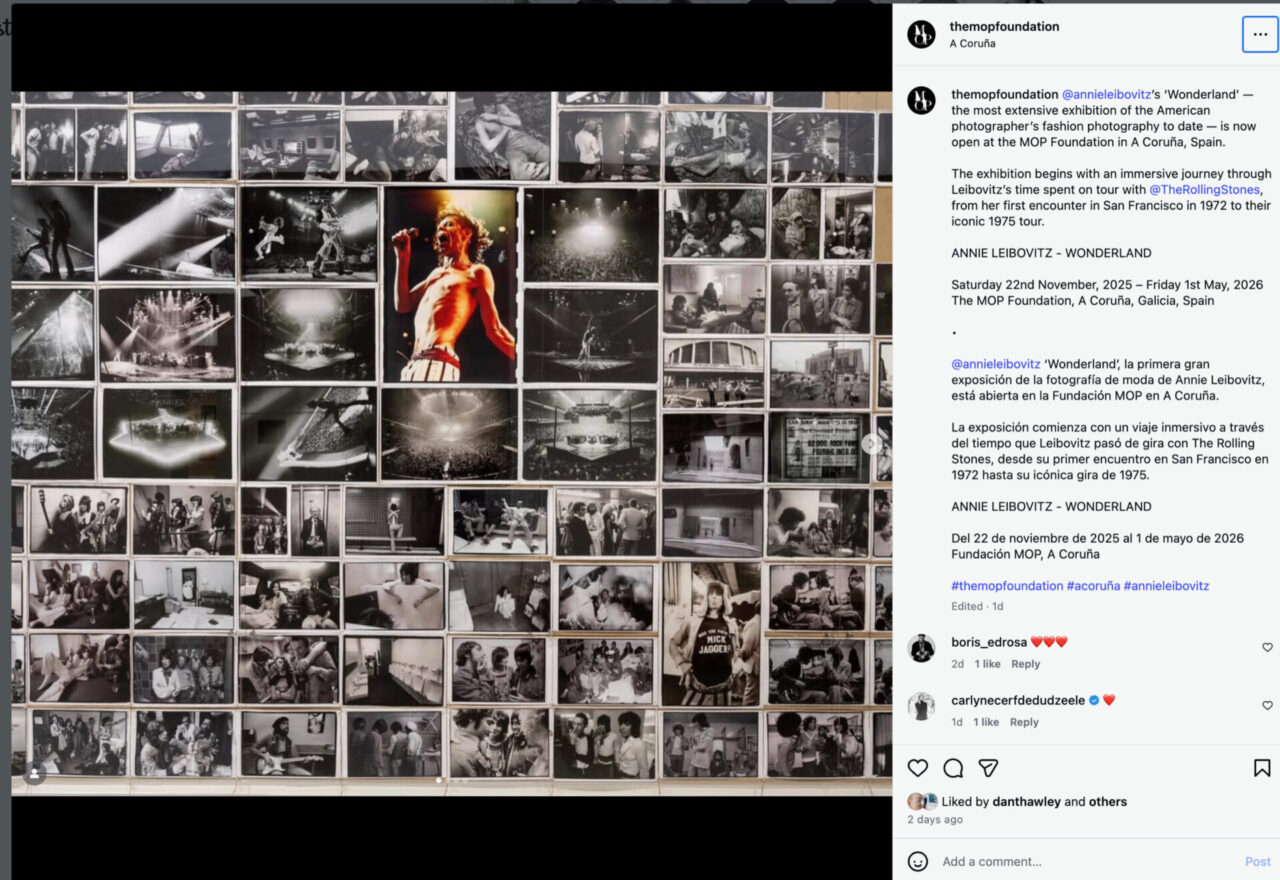Toggle like on the post with the heart

(x=917, y=768)
